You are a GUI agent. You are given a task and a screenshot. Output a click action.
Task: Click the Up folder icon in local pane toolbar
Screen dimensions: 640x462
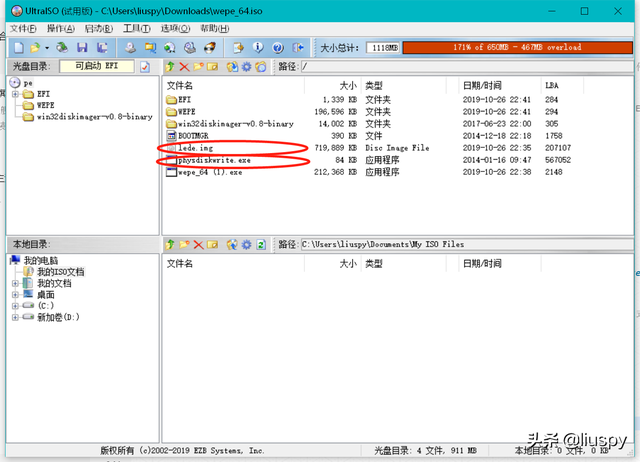[170, 244]
